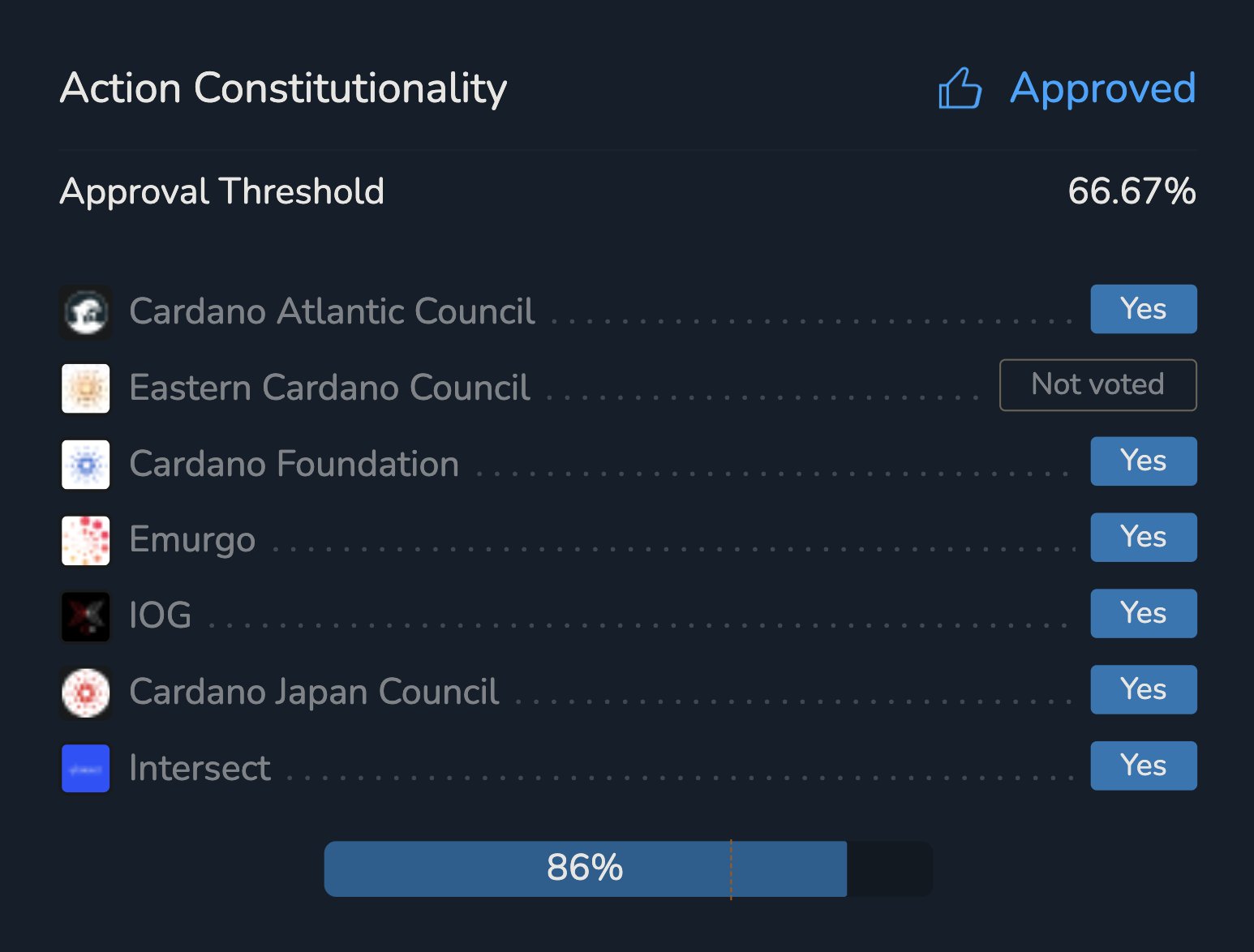Click the threshold marker on the progress bar
The image size is (1254, 952).
click(x=731, y=868)
